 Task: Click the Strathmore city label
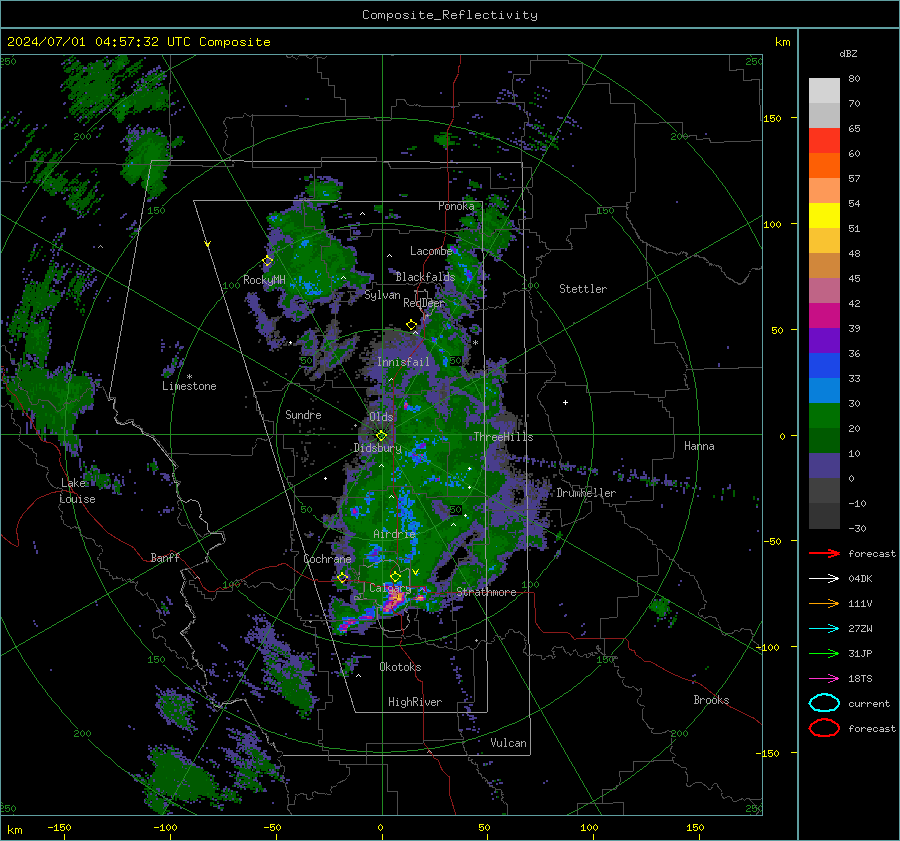click(x=486, y=592)
